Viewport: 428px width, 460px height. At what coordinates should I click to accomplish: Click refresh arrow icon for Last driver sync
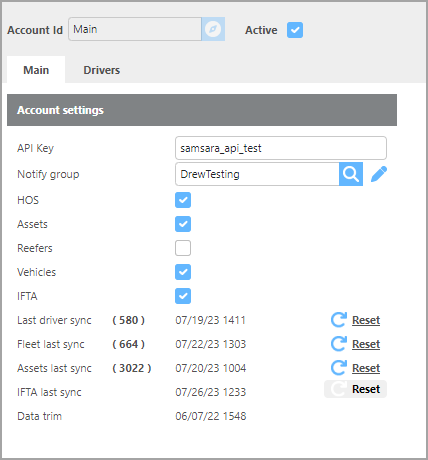[x=339, y=320]
